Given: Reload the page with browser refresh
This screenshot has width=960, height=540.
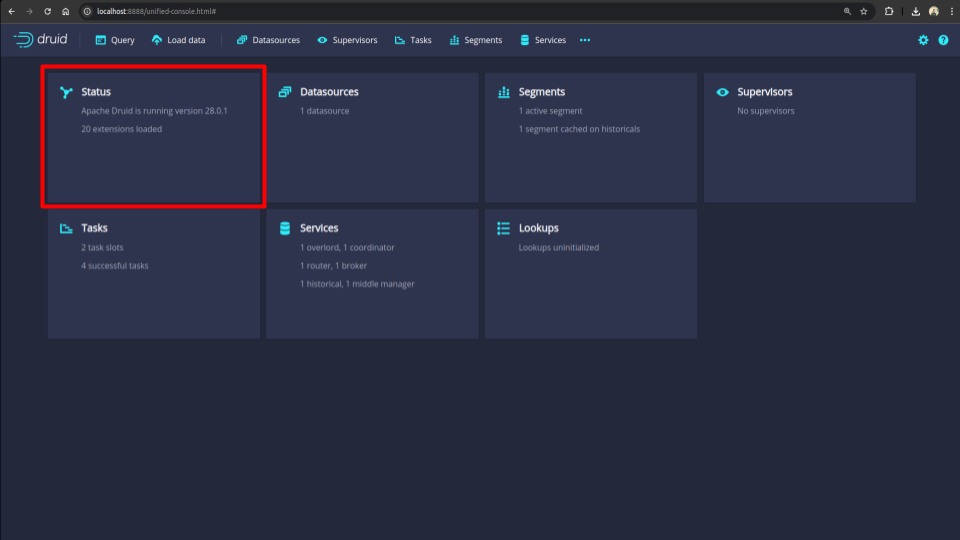Looking at the screenshot, I should [x=47, y=11].
